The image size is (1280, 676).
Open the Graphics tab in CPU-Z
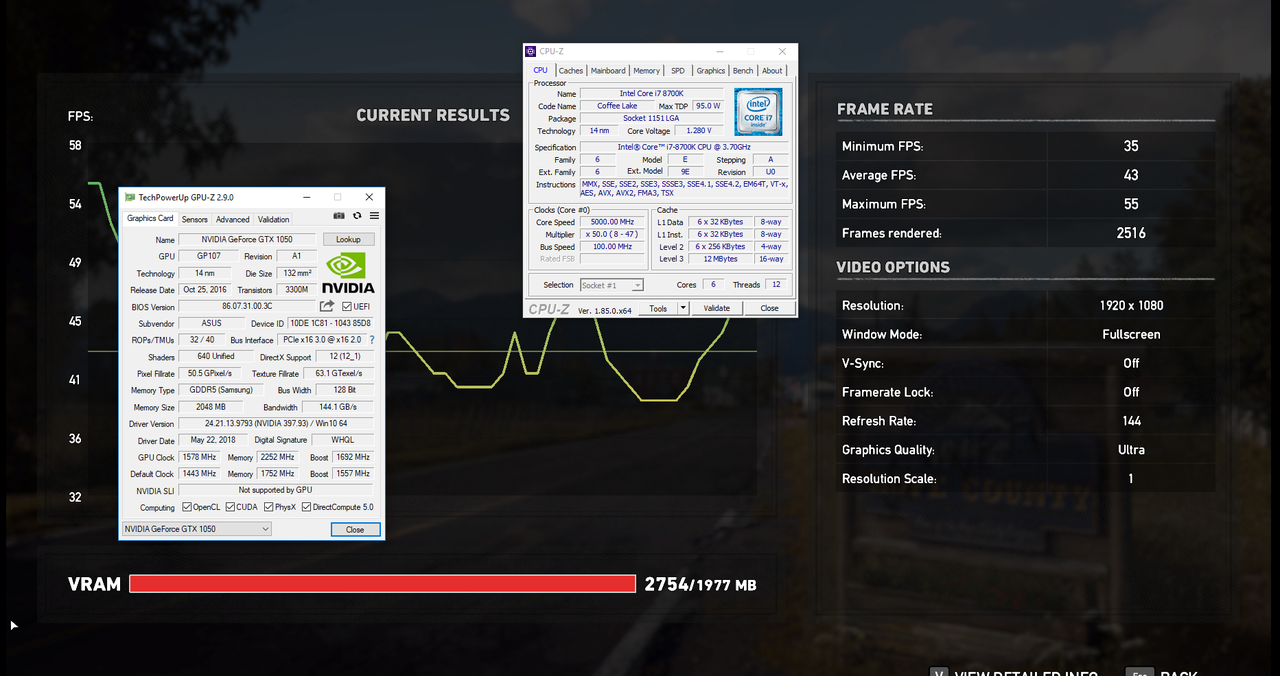click(x=711, y=70)
